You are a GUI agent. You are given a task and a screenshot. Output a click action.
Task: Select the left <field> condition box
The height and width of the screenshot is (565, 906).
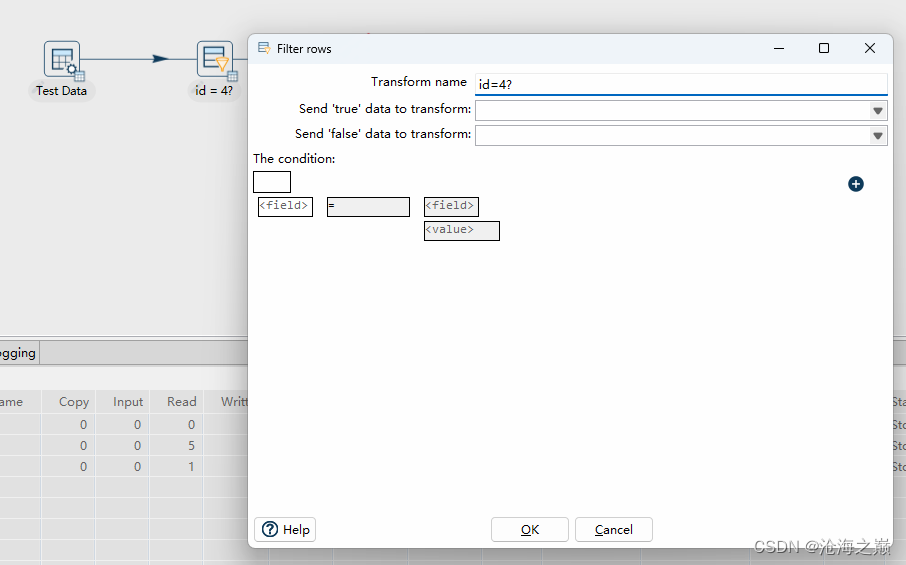[x=285, y=206]
